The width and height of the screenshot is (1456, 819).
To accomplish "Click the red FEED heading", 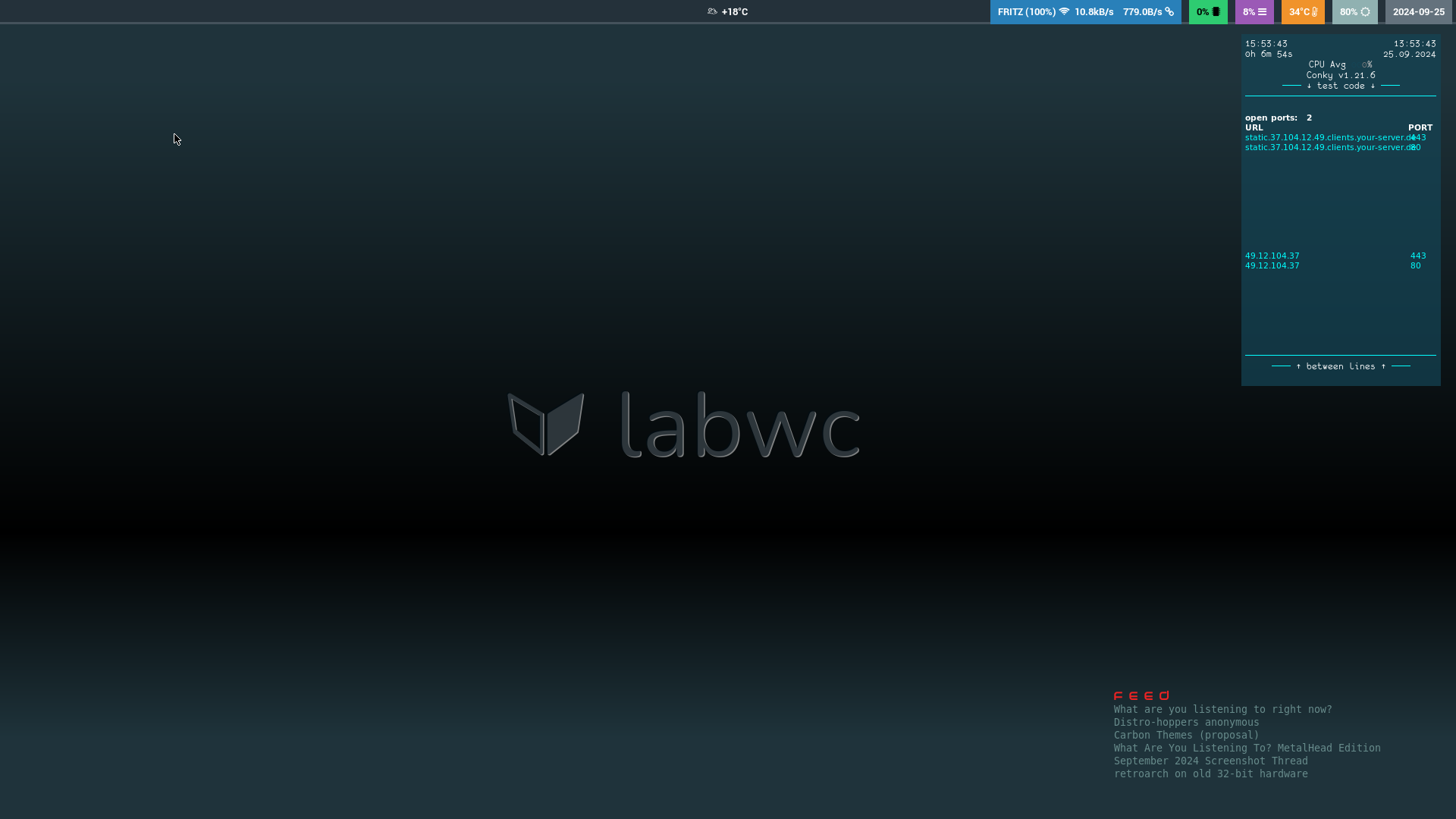I will tap(1141, 695).
